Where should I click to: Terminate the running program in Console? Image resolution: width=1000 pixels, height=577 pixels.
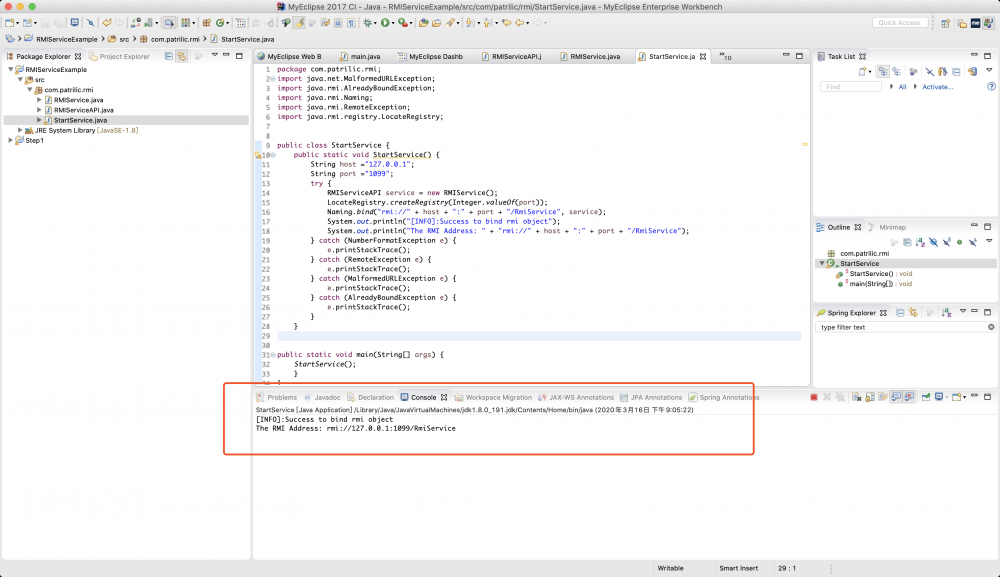(814, 397)
